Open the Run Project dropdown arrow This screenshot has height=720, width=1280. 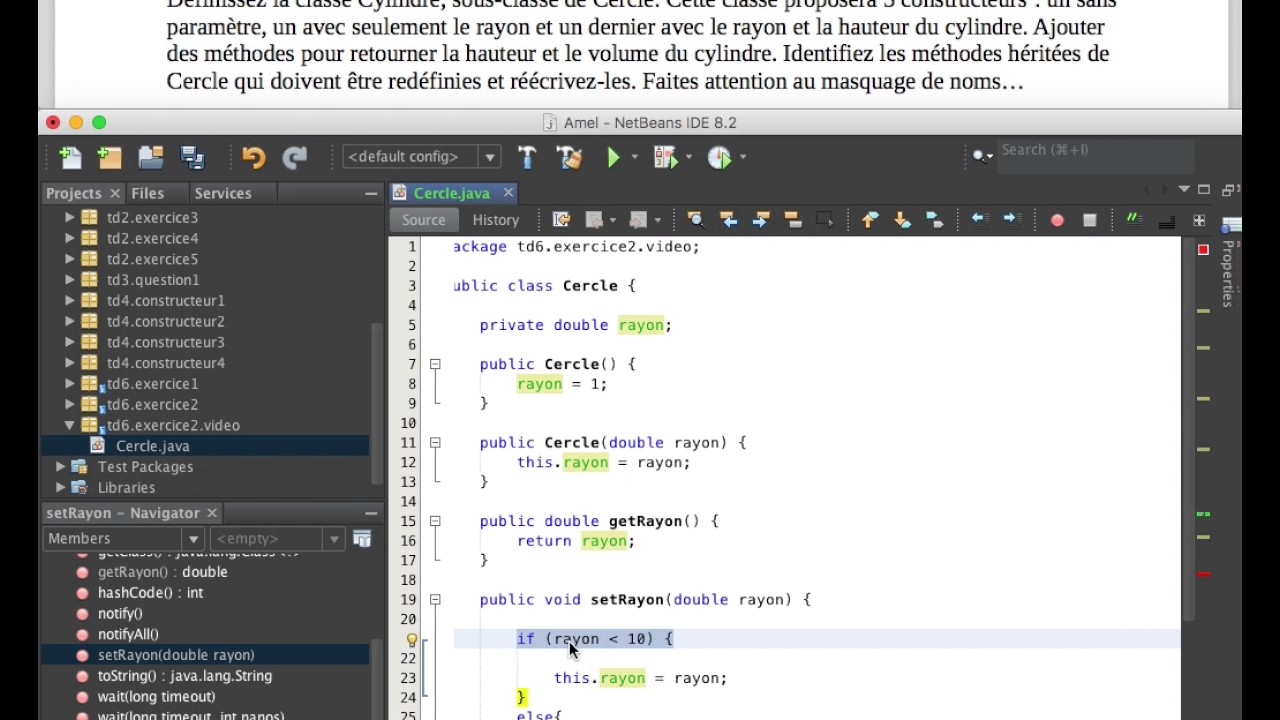pos(634,157)
